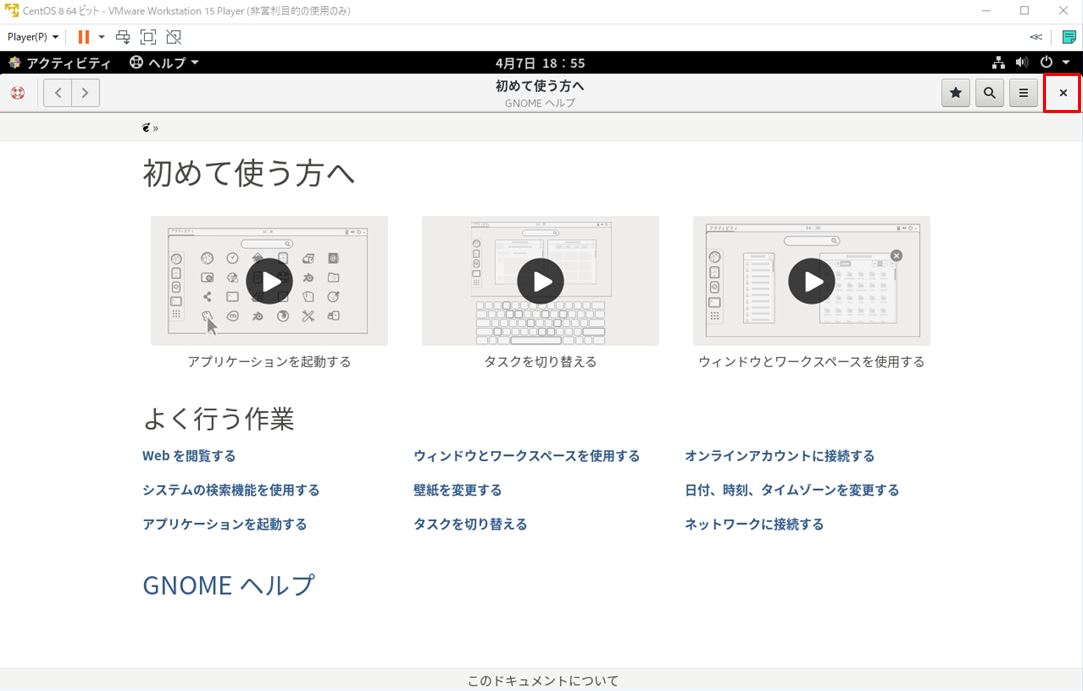The width and height of the screenshot is (1083, 691).
Task: Click the clock 4月7日 18:55
Action: coord(540,63)
